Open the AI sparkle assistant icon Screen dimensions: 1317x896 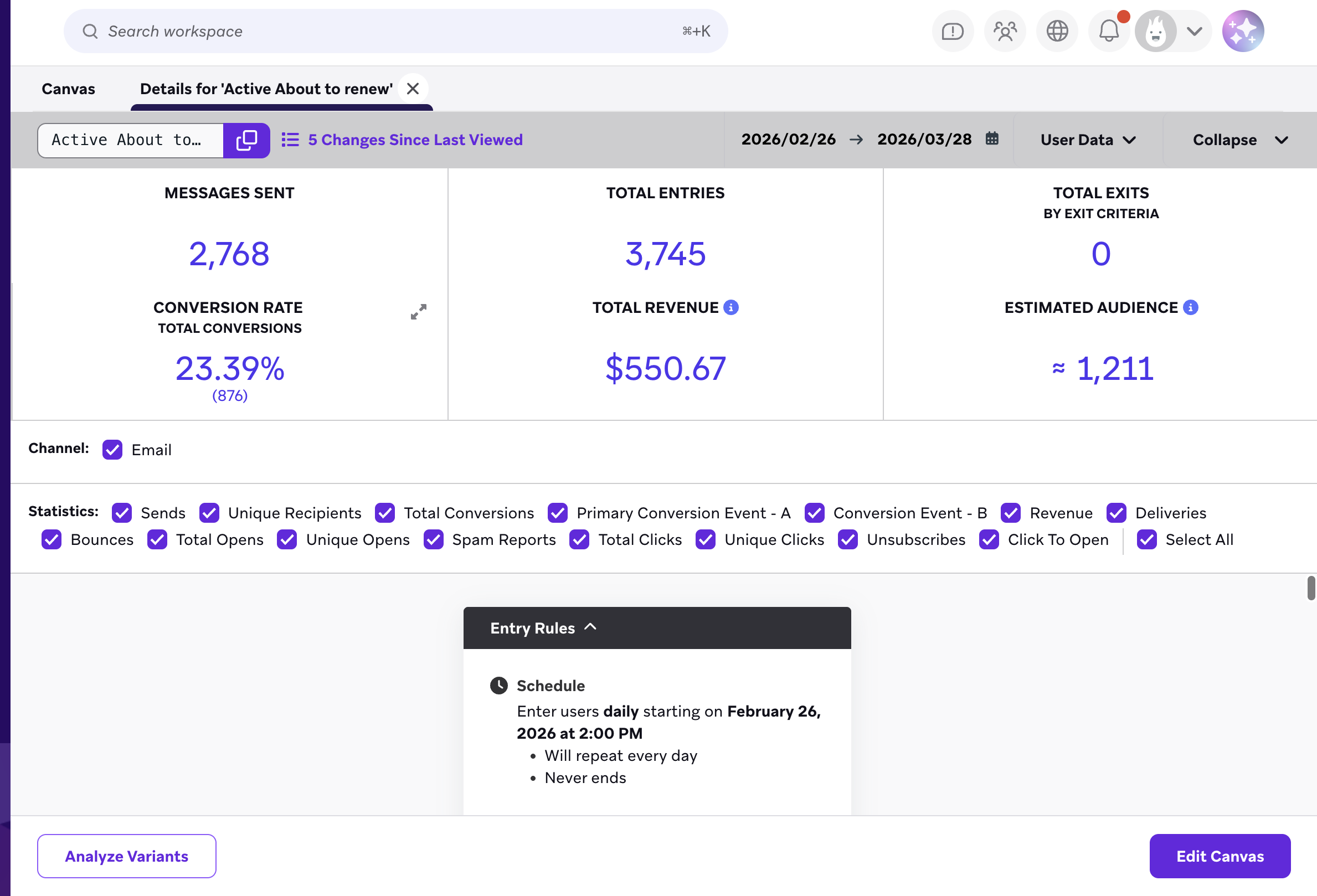point(1243,31)
